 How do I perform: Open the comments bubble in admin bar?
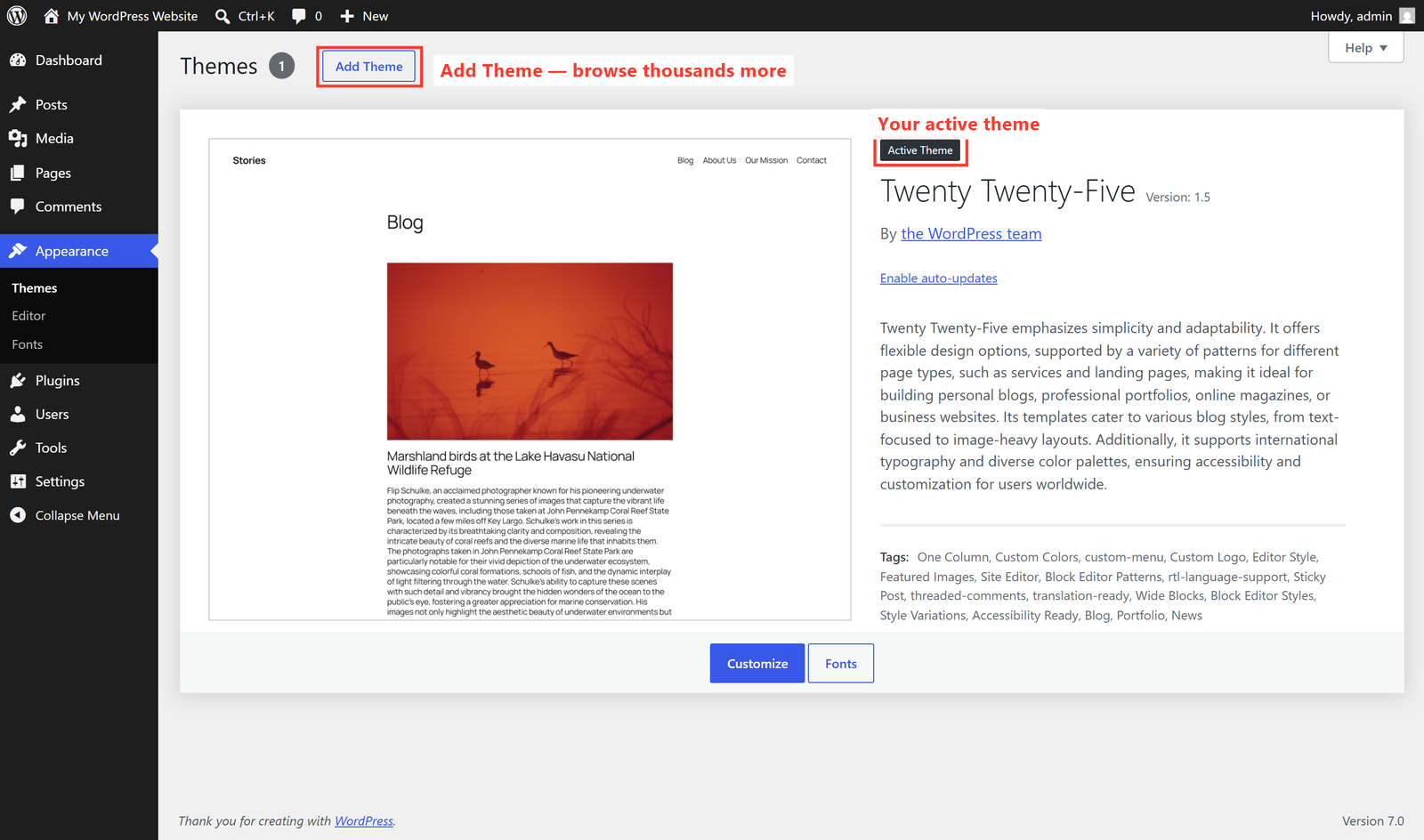[306, 16]
